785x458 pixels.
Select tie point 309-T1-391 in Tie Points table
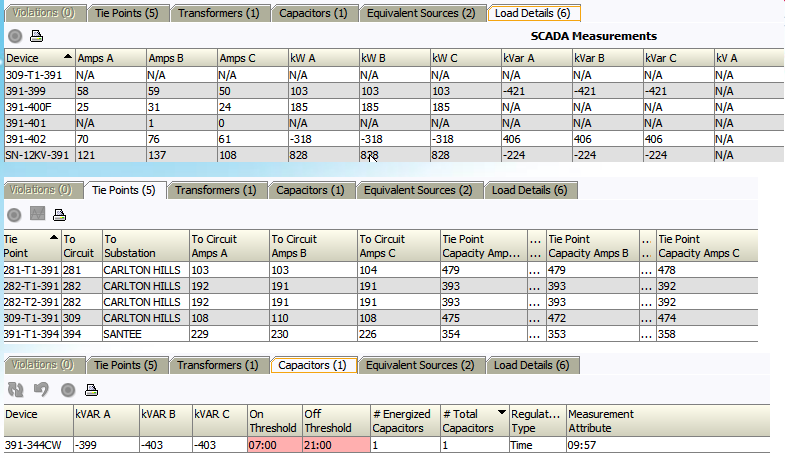380,318
